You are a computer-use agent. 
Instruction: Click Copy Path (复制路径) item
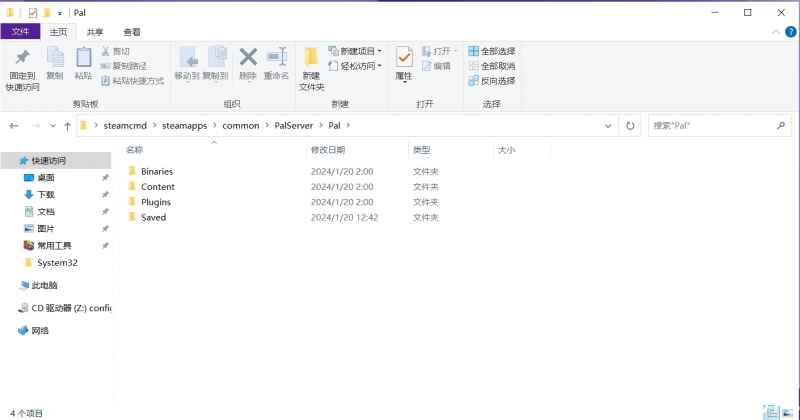point(123,66)
